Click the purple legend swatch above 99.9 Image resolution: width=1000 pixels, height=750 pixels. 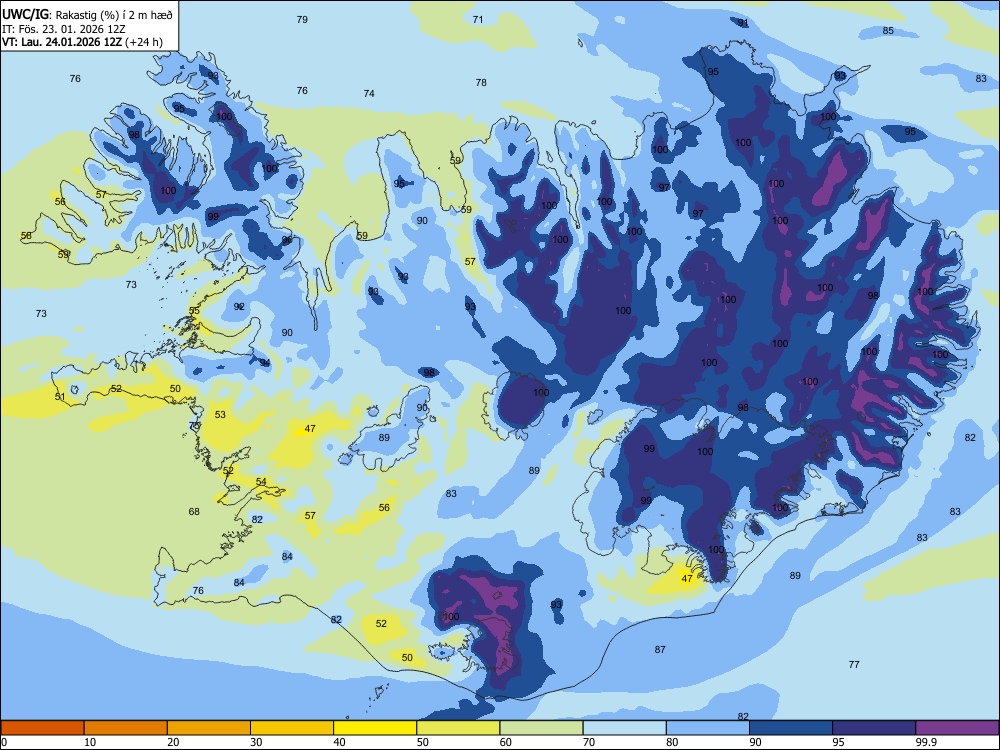(957, 728)
